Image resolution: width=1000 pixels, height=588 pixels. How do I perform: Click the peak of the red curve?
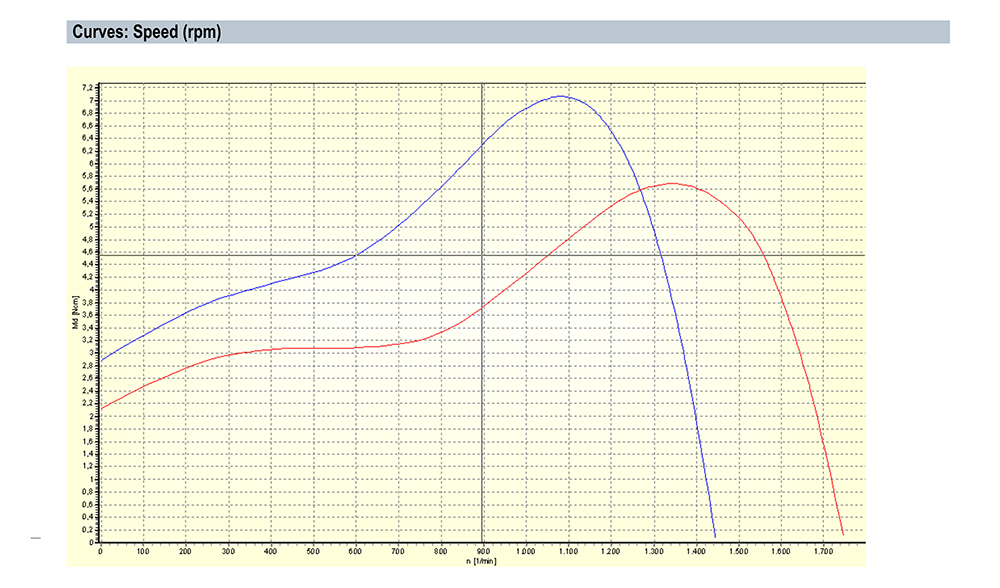click(x=671, y=183)
